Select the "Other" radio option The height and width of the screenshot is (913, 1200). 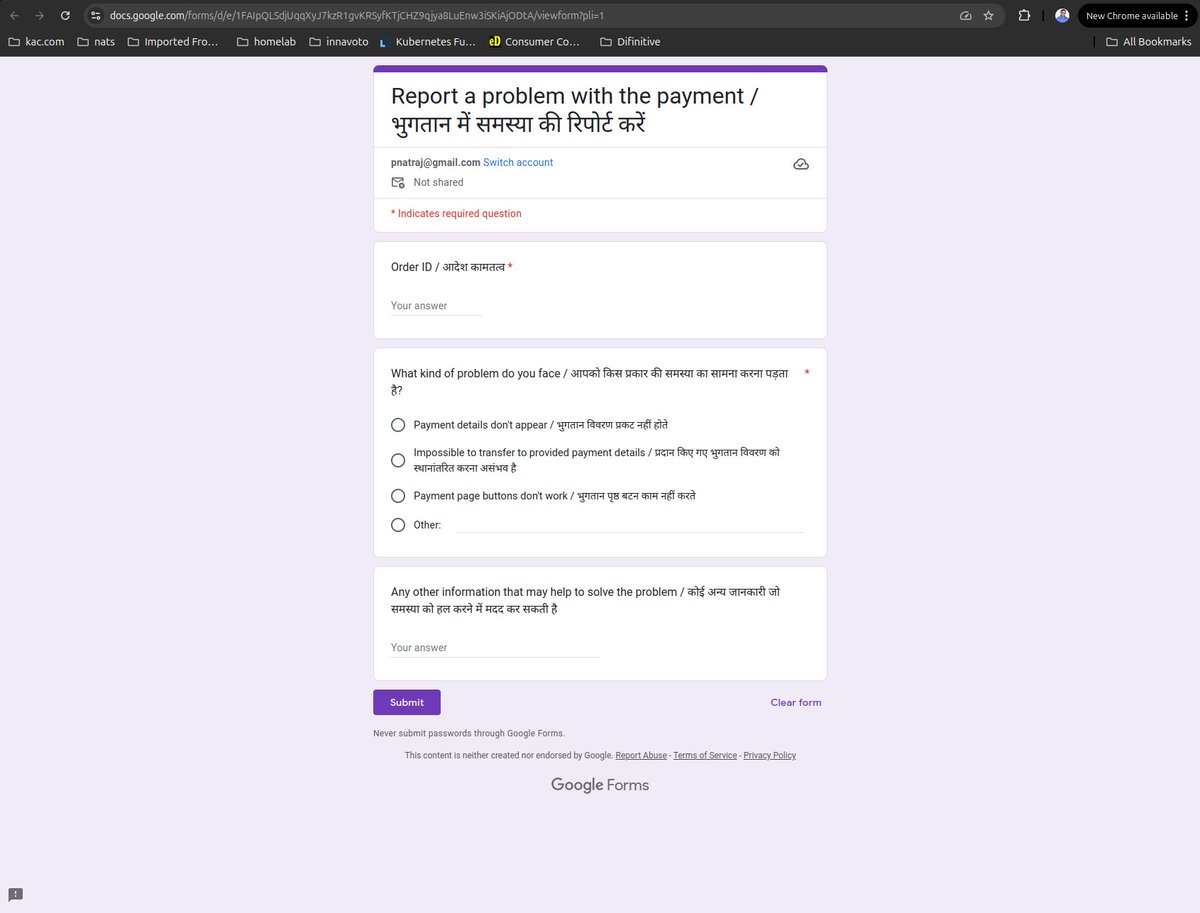(398, 525)
